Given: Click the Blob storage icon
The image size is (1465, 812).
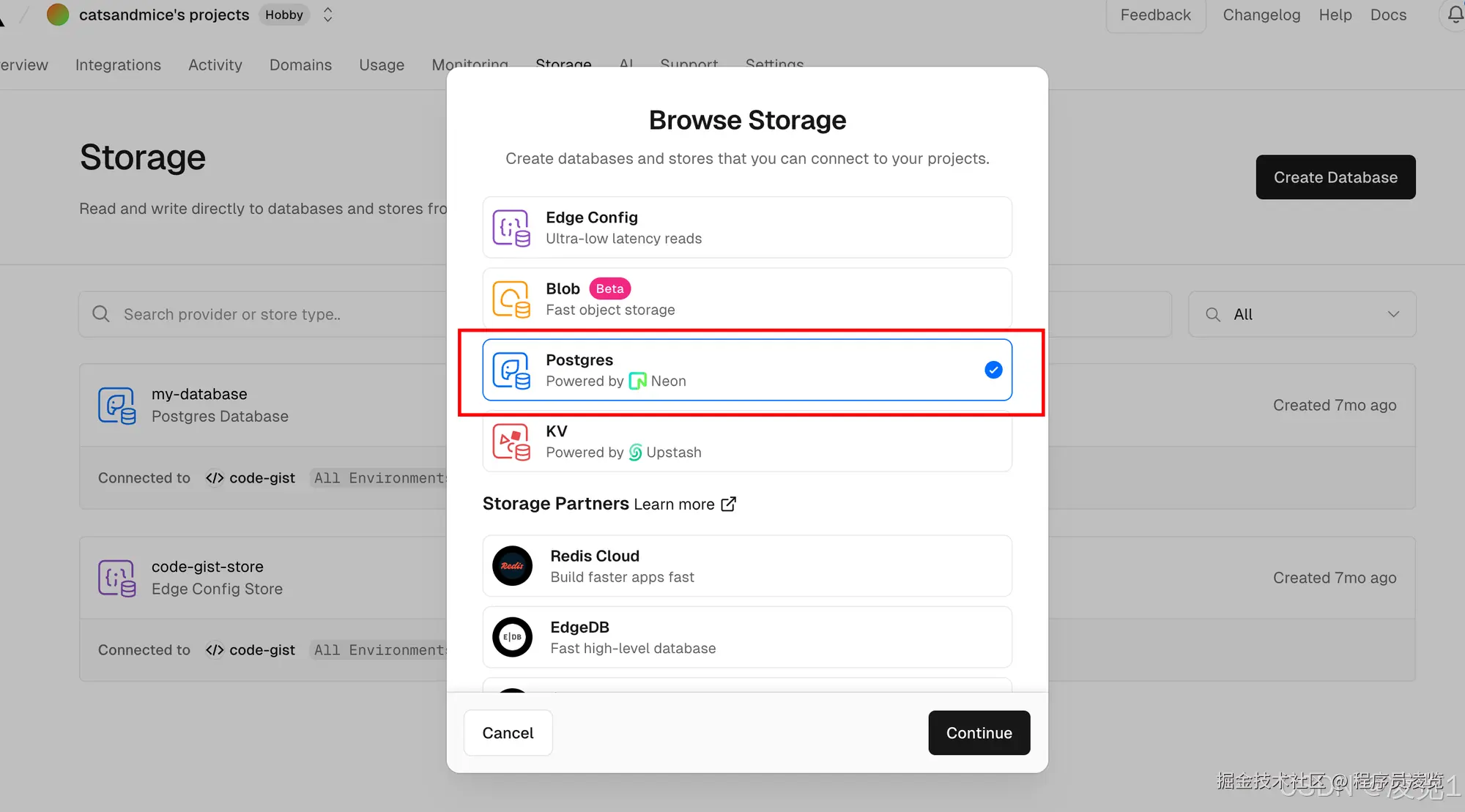Looking at the screenshot, I should click(x=511, y=299).
